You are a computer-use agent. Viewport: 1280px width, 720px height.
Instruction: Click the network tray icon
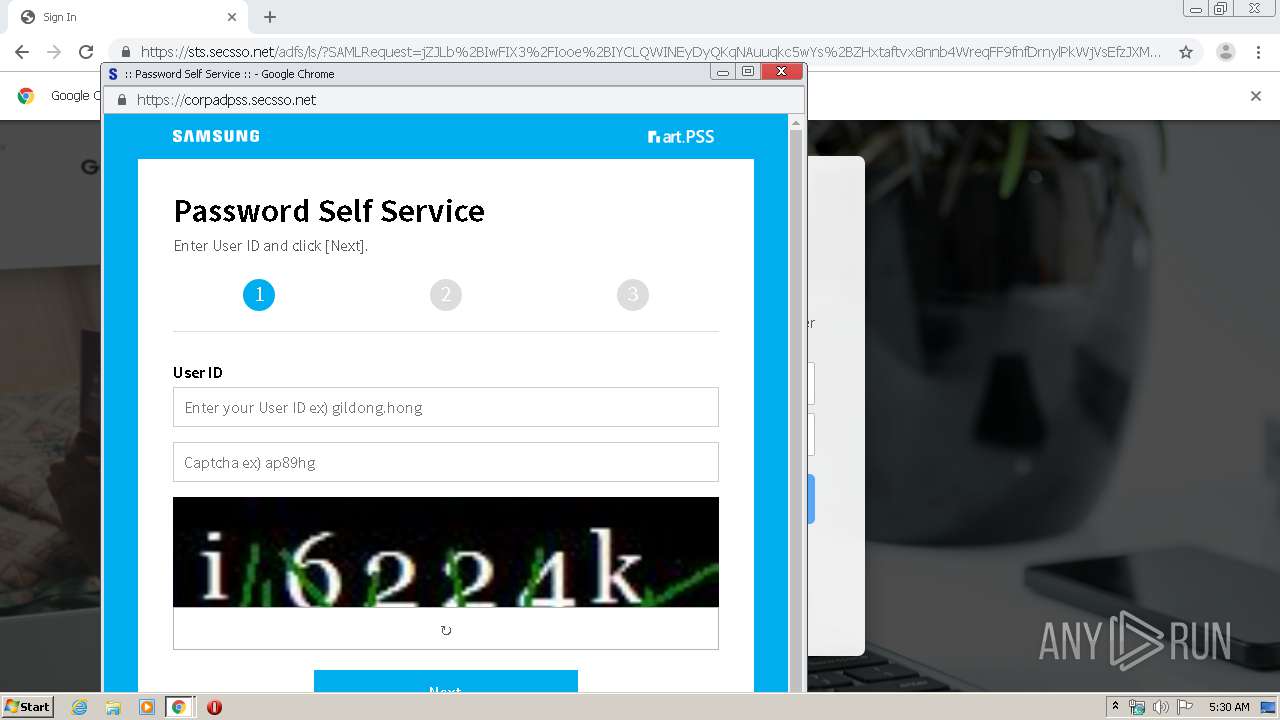coord(1137,707)
